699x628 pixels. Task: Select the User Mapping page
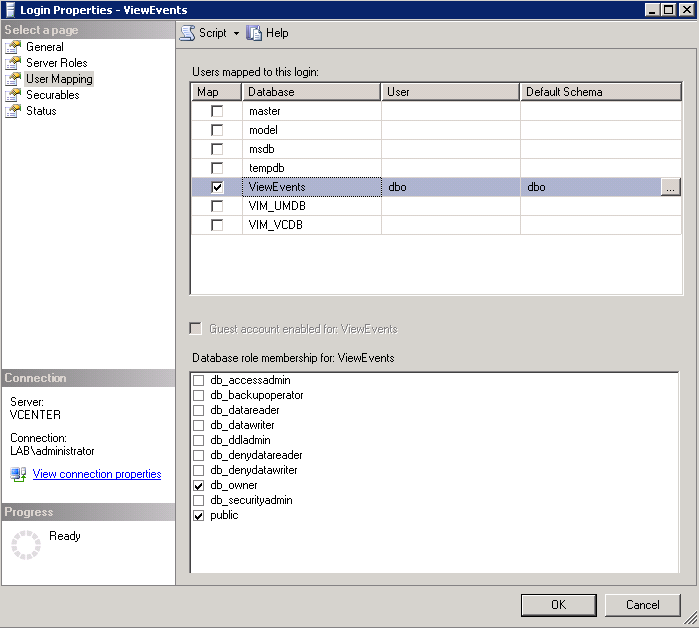[59, 79]
